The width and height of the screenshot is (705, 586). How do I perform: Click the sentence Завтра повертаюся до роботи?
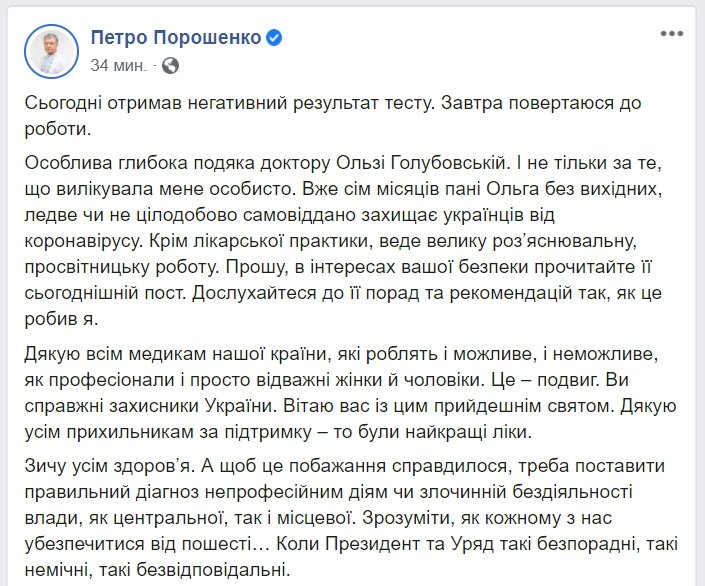click(x=333, y=116)
